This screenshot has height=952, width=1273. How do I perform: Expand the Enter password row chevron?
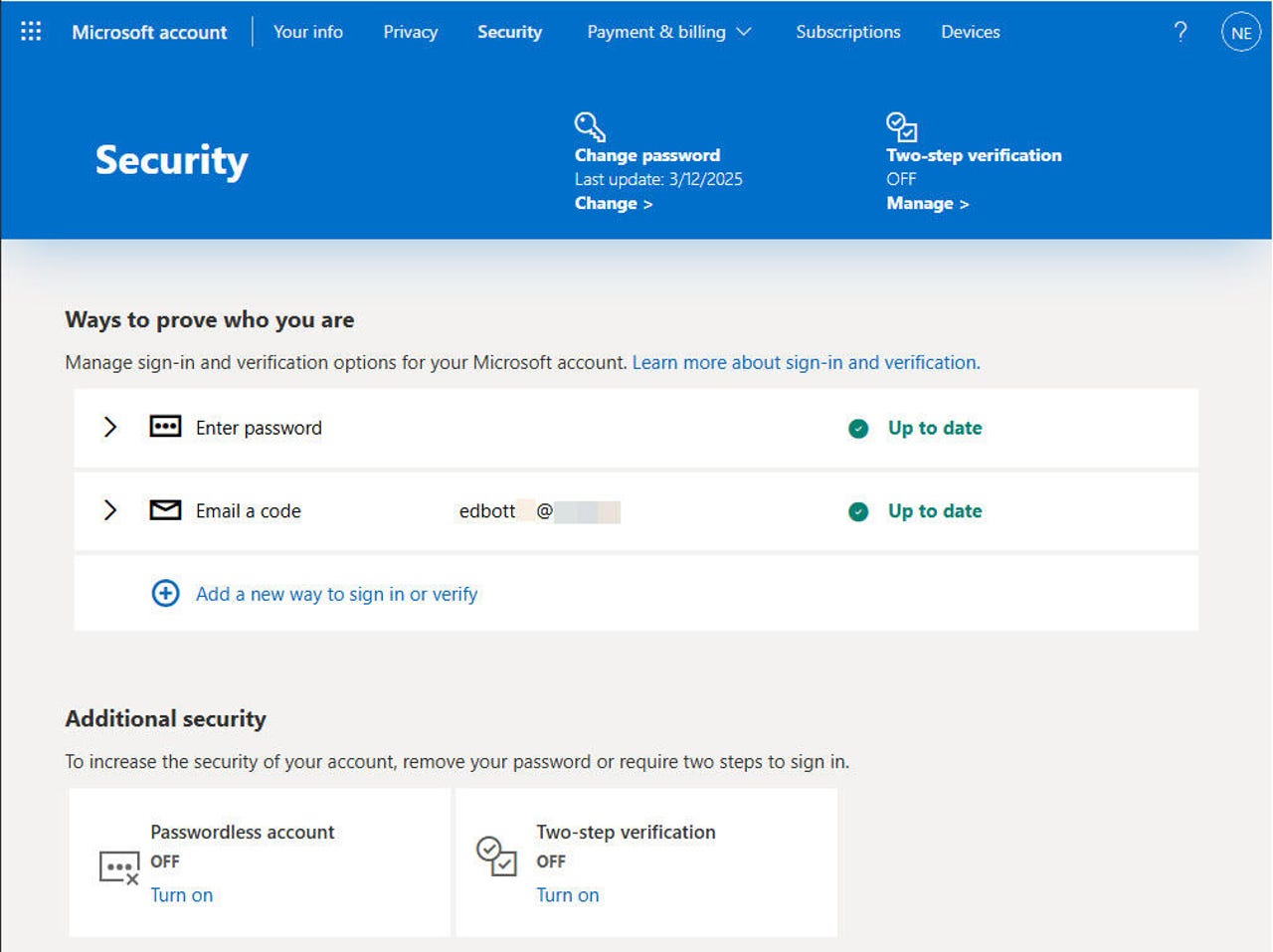pos(110,427)
